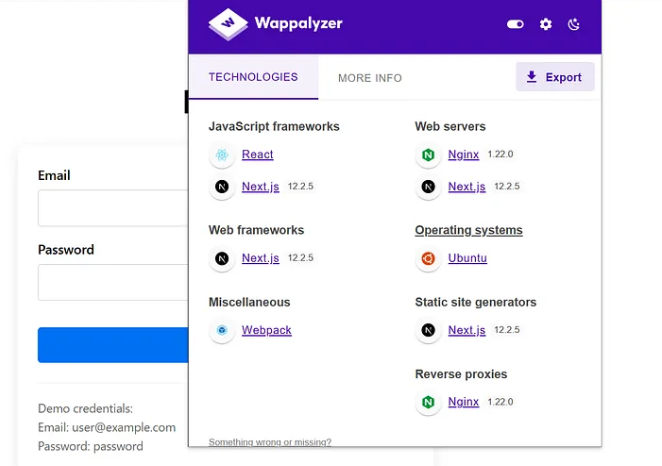Click Nginx icon under Reverse proxies
This screenshot has height=466, width=662.
(428, 402)
